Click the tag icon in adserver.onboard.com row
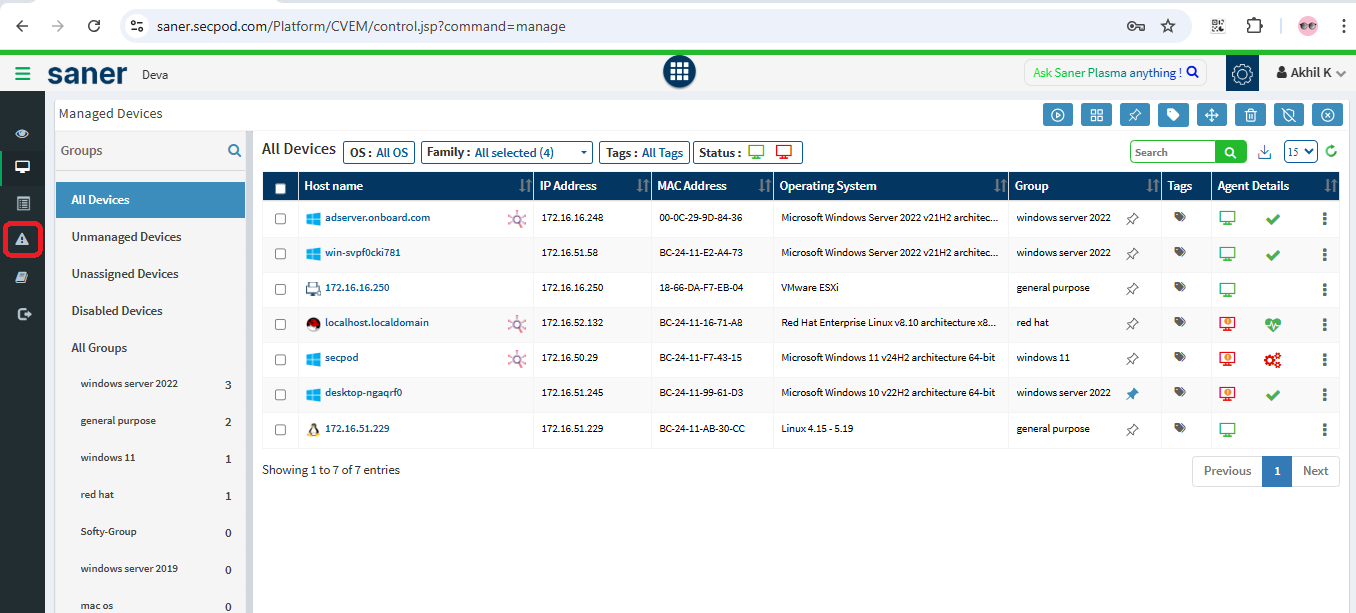Image resolution: width=1356 pixels, height=613 pixels. (1179, 216)
